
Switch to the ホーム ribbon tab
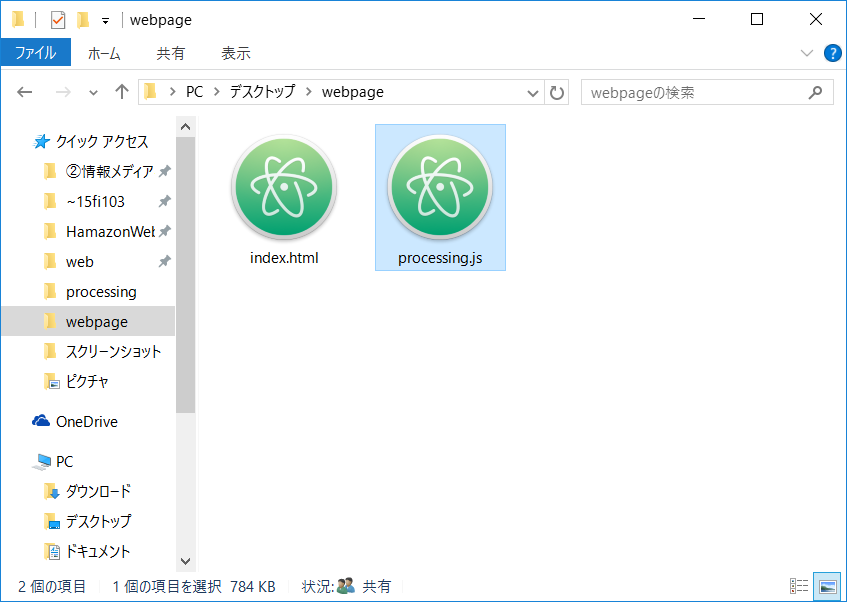point(104,53)
